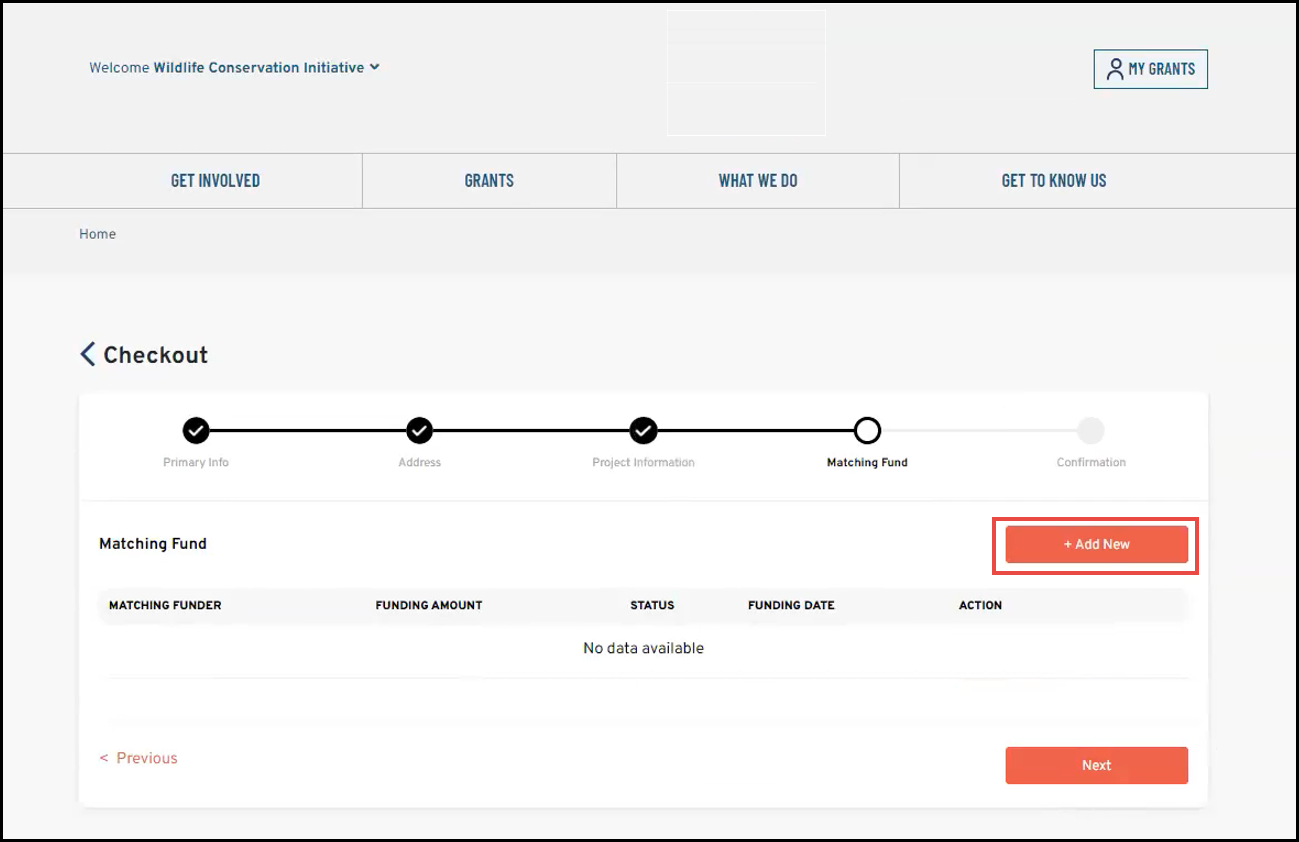Go back using the Previous link

139,758
